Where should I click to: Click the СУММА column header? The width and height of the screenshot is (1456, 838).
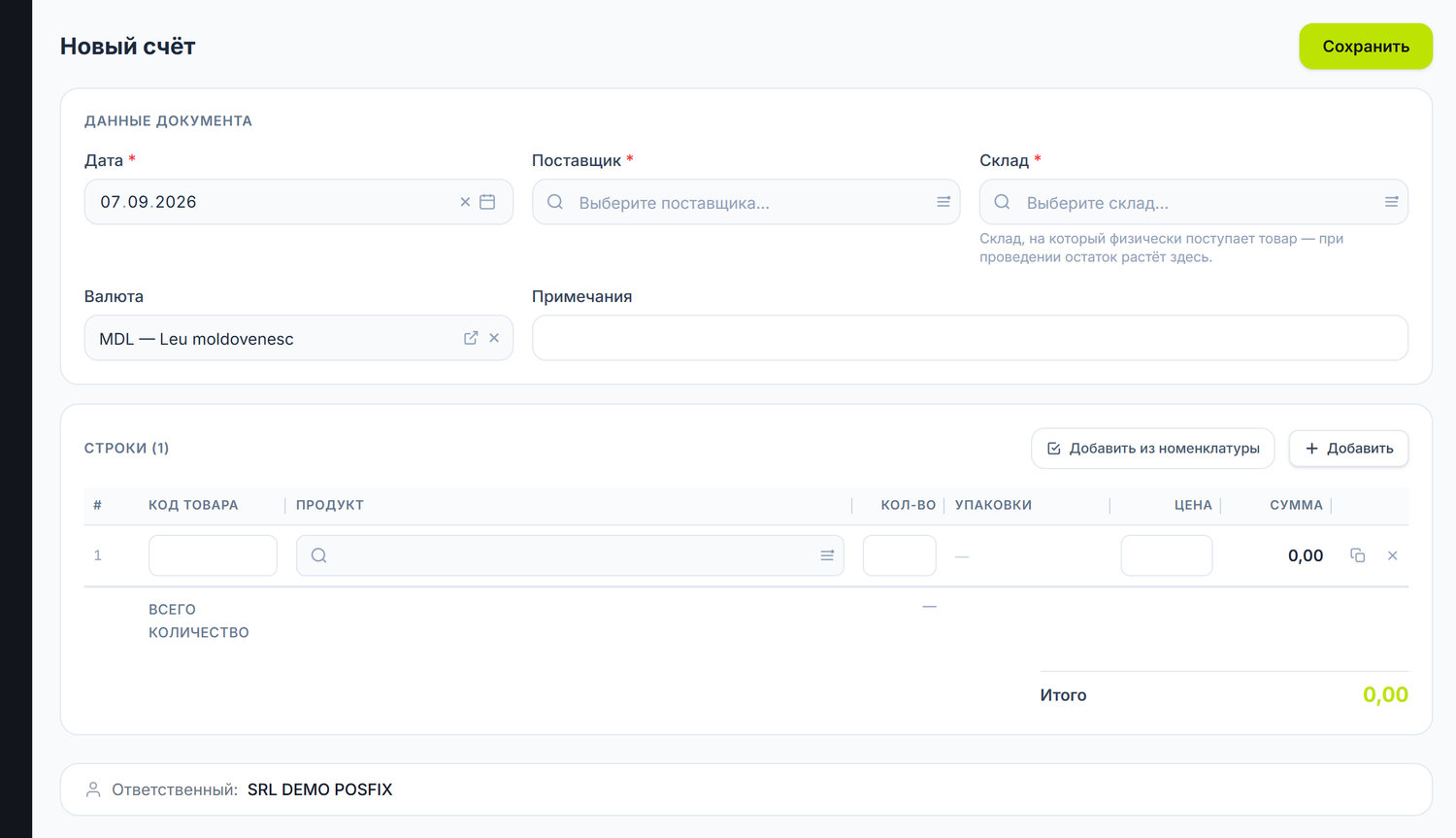click(1296, 505)
